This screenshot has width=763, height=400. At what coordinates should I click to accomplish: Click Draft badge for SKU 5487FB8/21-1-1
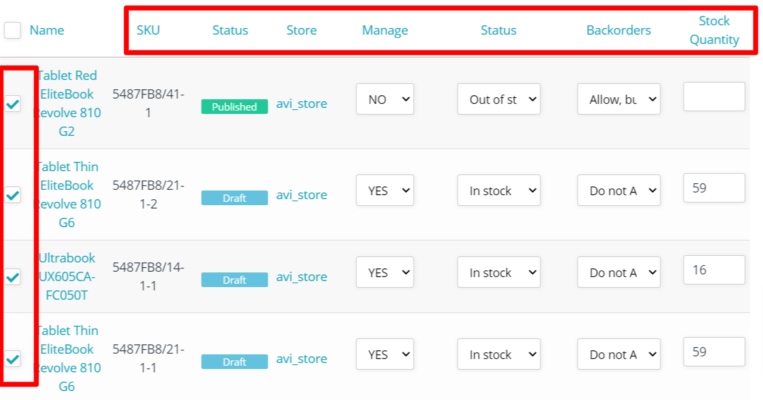pyautogui.click(x=235, y=362)
